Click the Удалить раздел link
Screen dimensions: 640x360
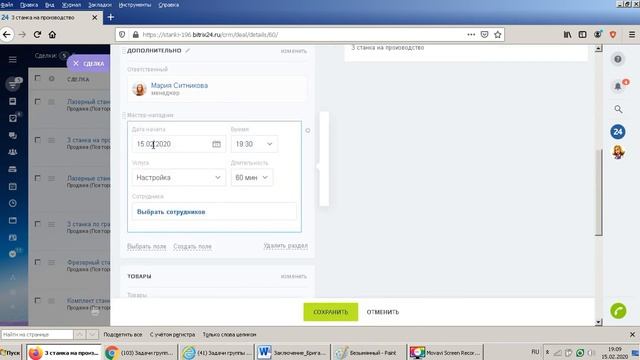click(x=286, y=246)
